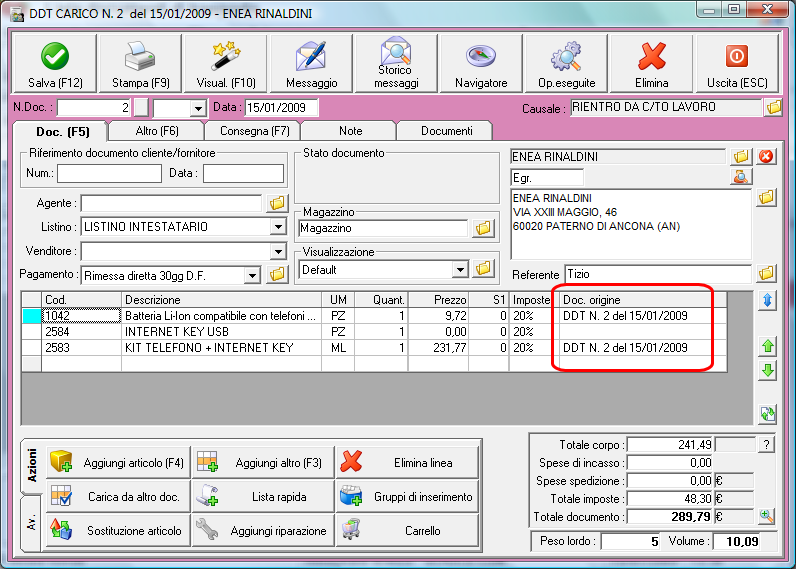Select the Azioni vertical tab
796x569 pixels.
point(31,465)
